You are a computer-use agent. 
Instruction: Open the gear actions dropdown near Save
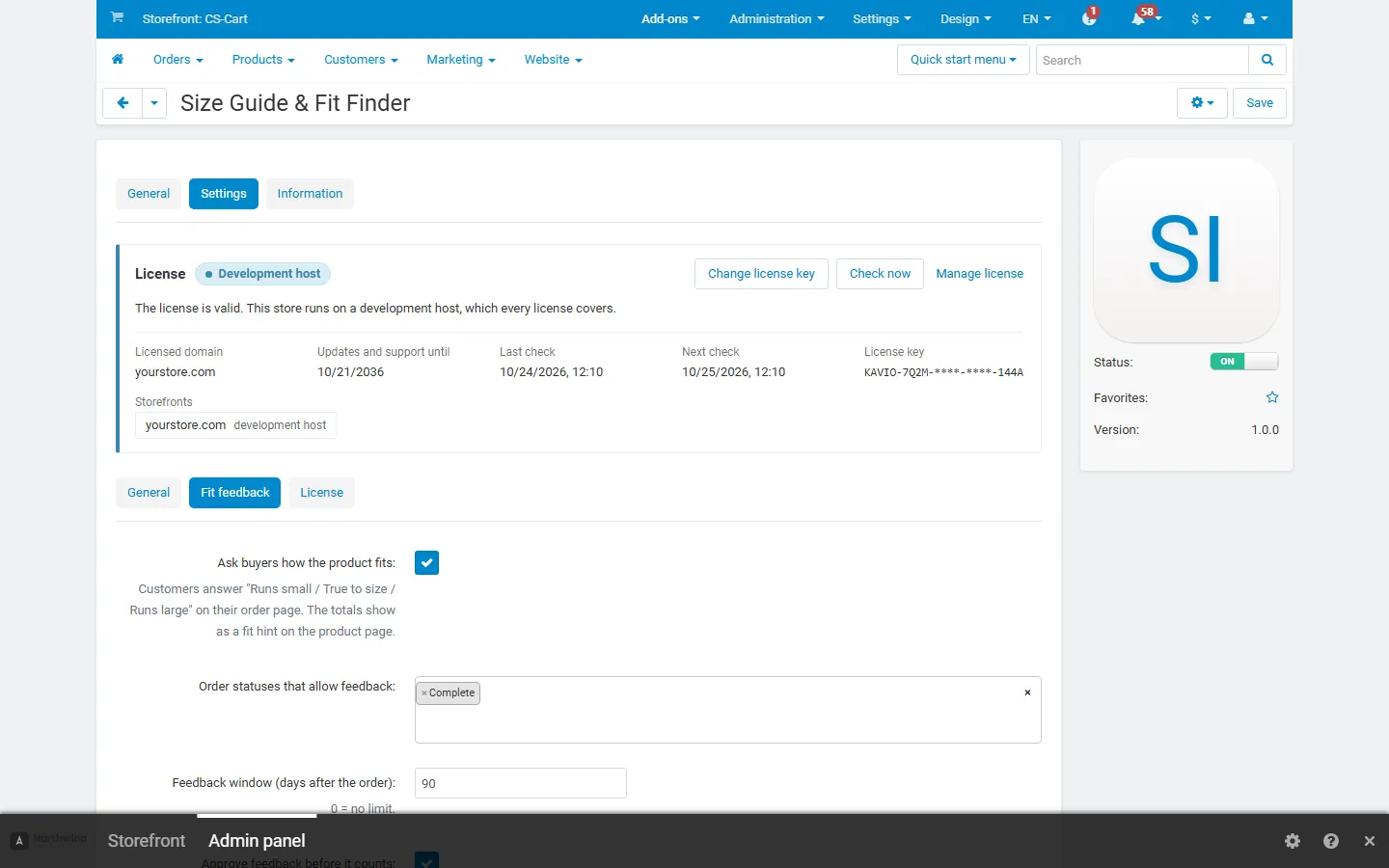(x=1202, y=103)
